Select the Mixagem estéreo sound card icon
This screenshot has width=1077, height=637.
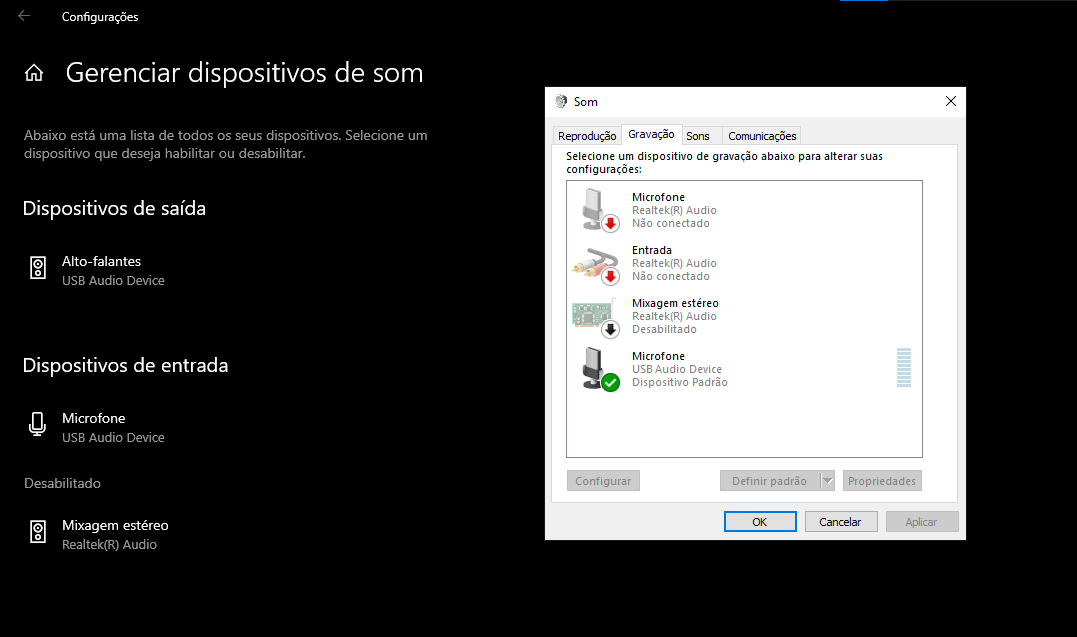[595, 317]
